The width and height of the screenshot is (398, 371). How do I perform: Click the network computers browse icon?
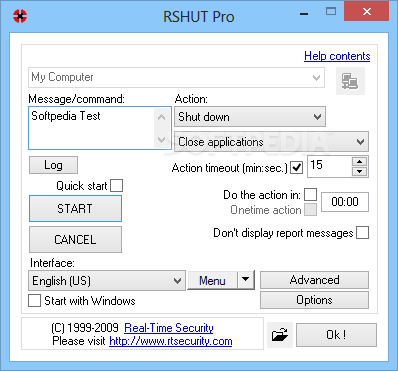pos(350,81)
